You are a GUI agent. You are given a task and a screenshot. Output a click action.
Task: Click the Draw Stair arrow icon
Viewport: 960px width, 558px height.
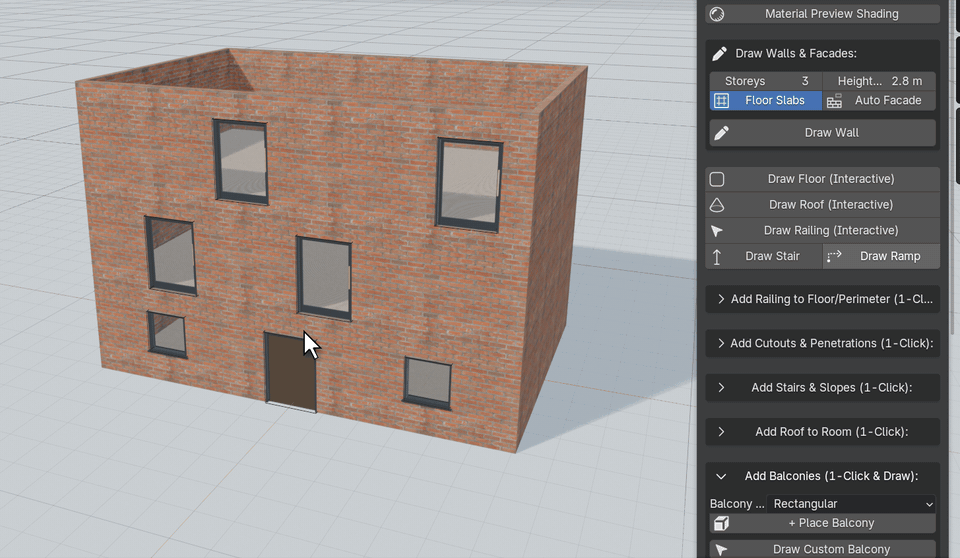tap(717, 257)
